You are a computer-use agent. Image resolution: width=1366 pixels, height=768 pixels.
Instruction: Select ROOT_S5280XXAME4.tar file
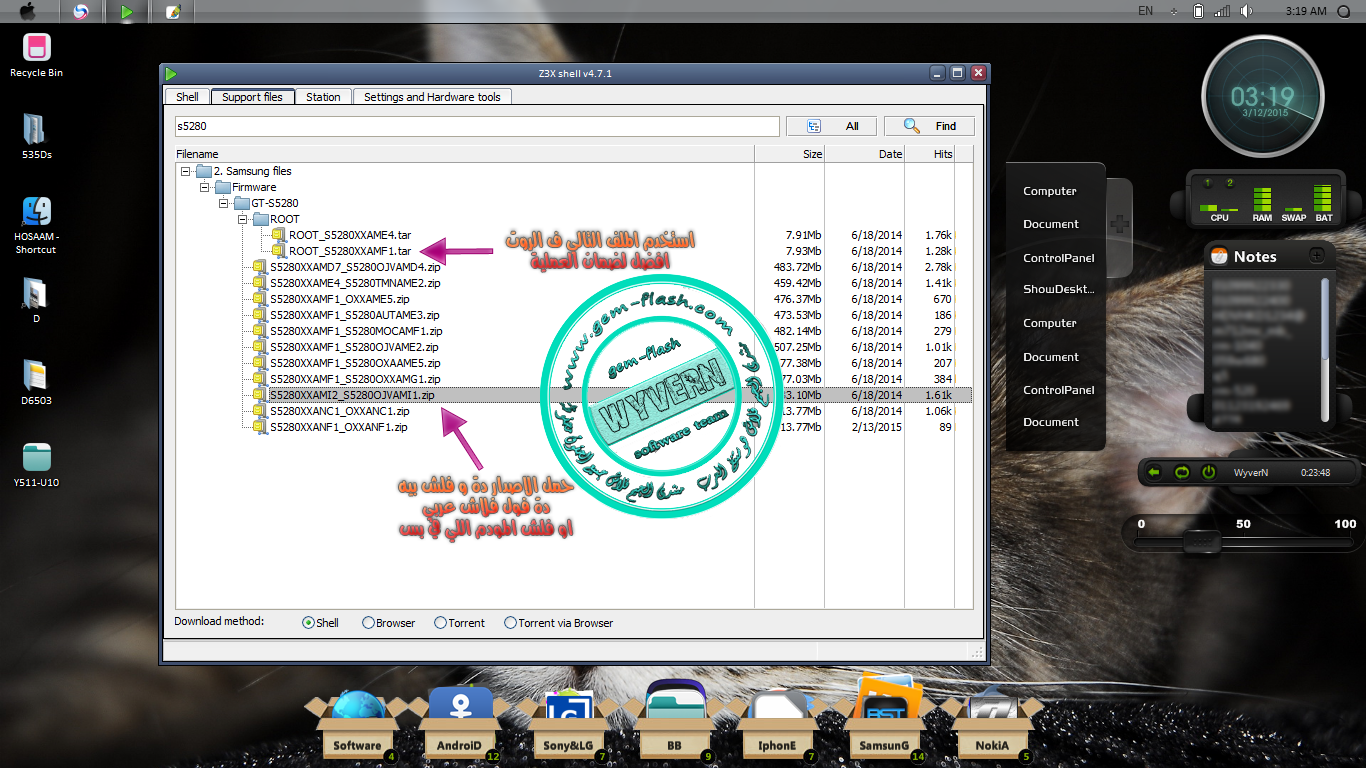[x=350, y=235]
